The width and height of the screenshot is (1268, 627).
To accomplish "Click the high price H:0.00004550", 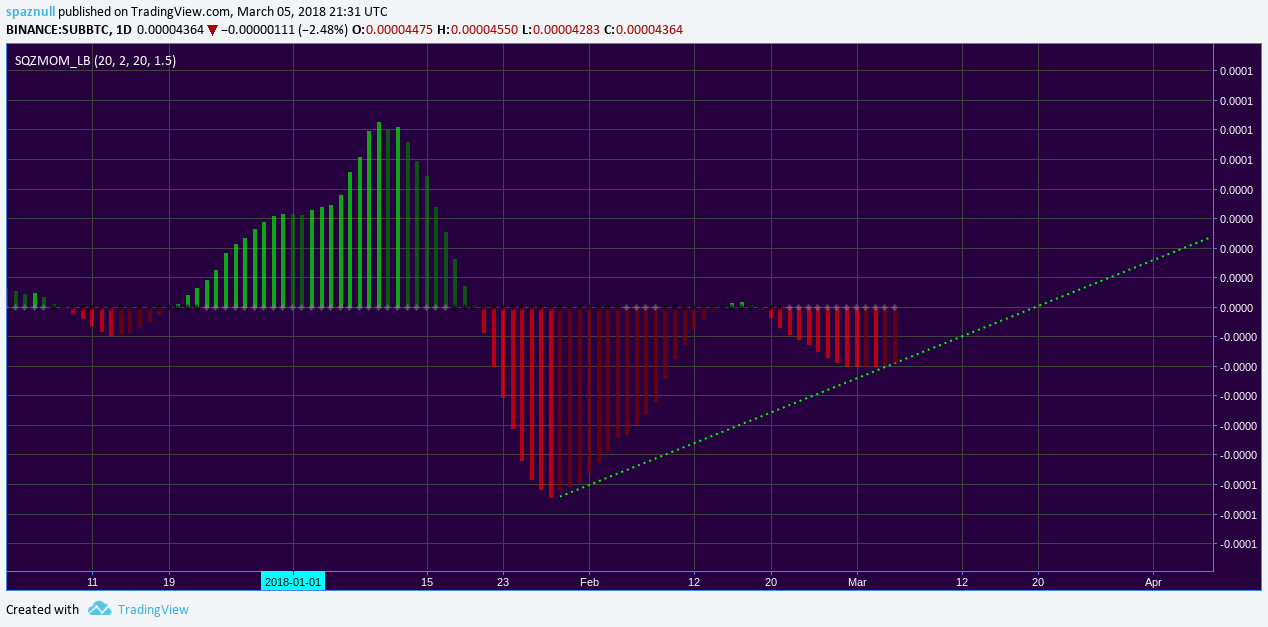I will tap(478, 30).
